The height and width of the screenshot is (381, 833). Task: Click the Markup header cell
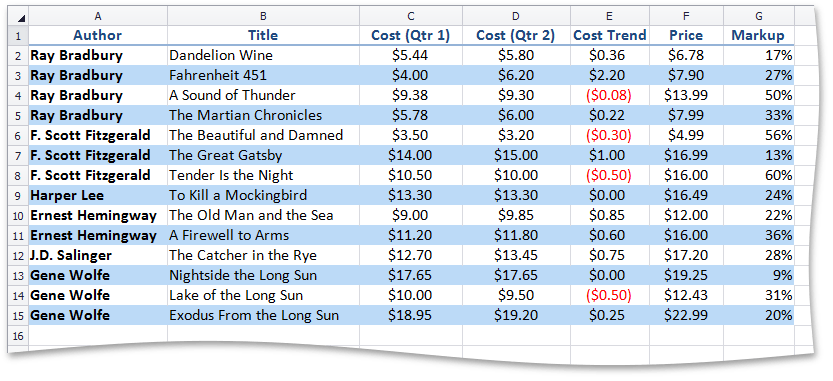tap(759, 36)
